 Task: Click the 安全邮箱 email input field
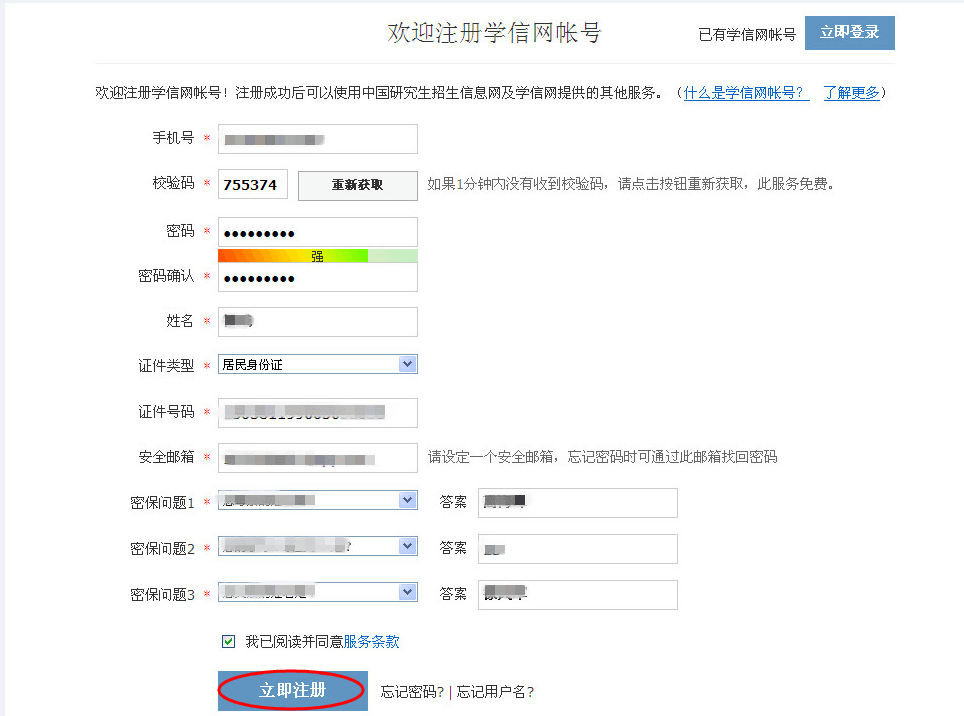[317, 458]
